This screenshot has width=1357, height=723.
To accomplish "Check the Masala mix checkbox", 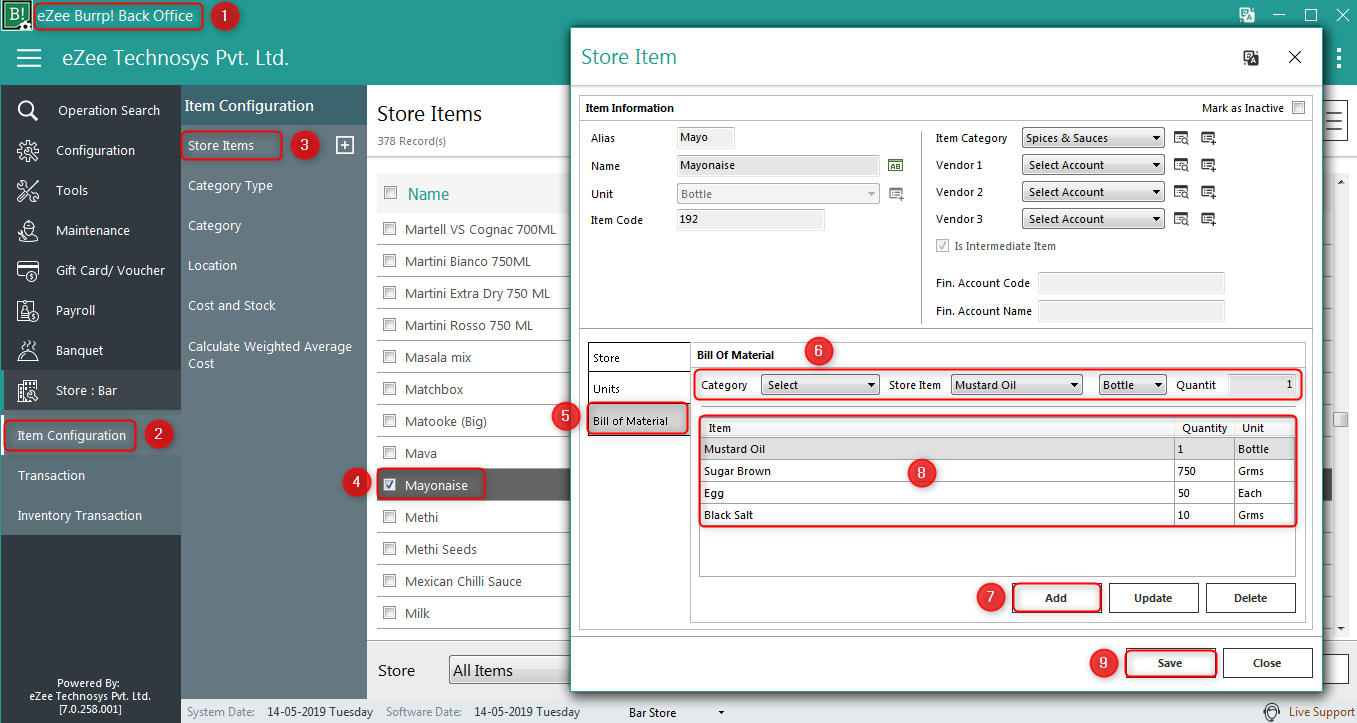I will tap(390, 357).
